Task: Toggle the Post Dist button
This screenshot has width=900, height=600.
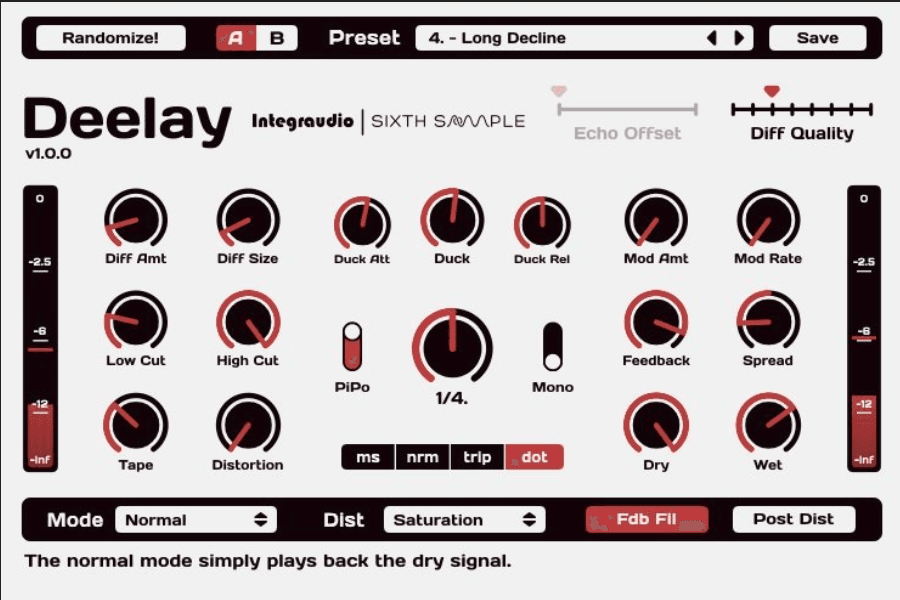Action: (793, 519)
